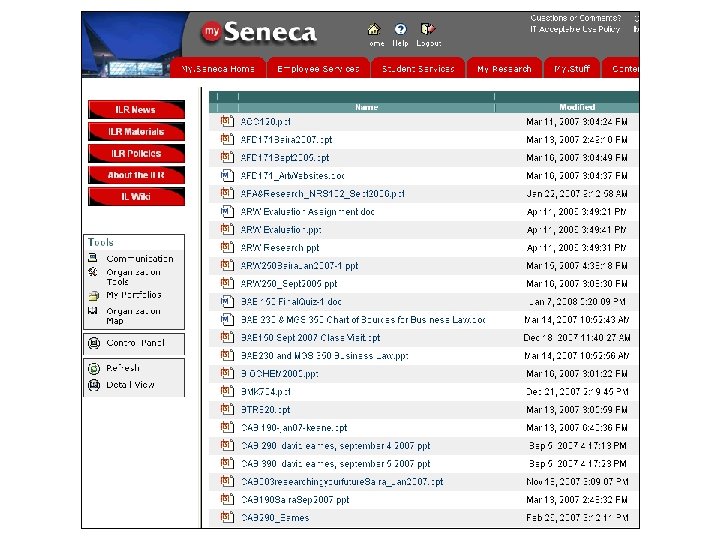
Task: Click the Organization Map icon
Action: click(x=93, y=311)
